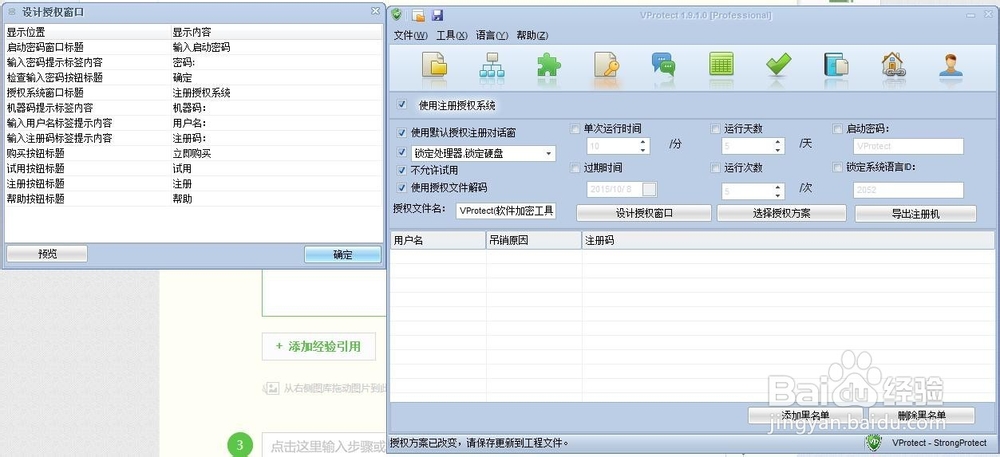The height and width of the screenshot is (457, 1000).
Task: Click window icon of 设计授权窗口 dialog
Action: (12, 12)
